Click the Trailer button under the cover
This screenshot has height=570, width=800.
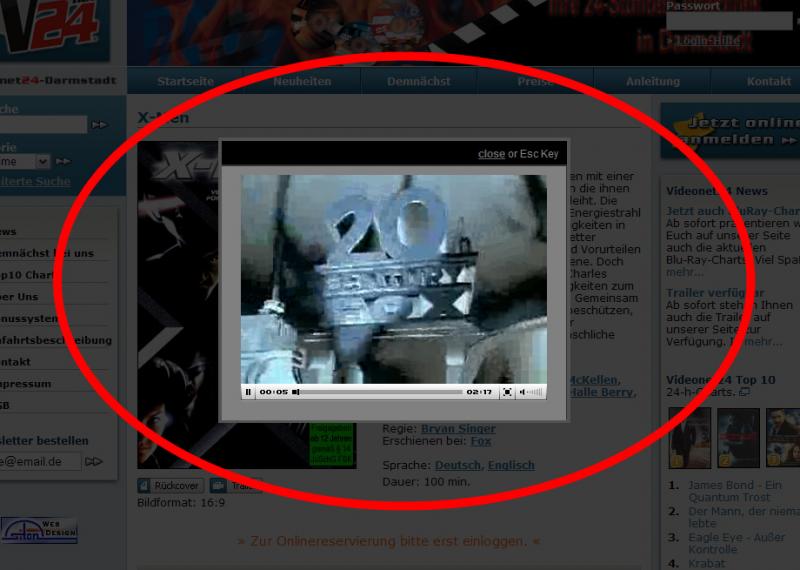point(236,486)
